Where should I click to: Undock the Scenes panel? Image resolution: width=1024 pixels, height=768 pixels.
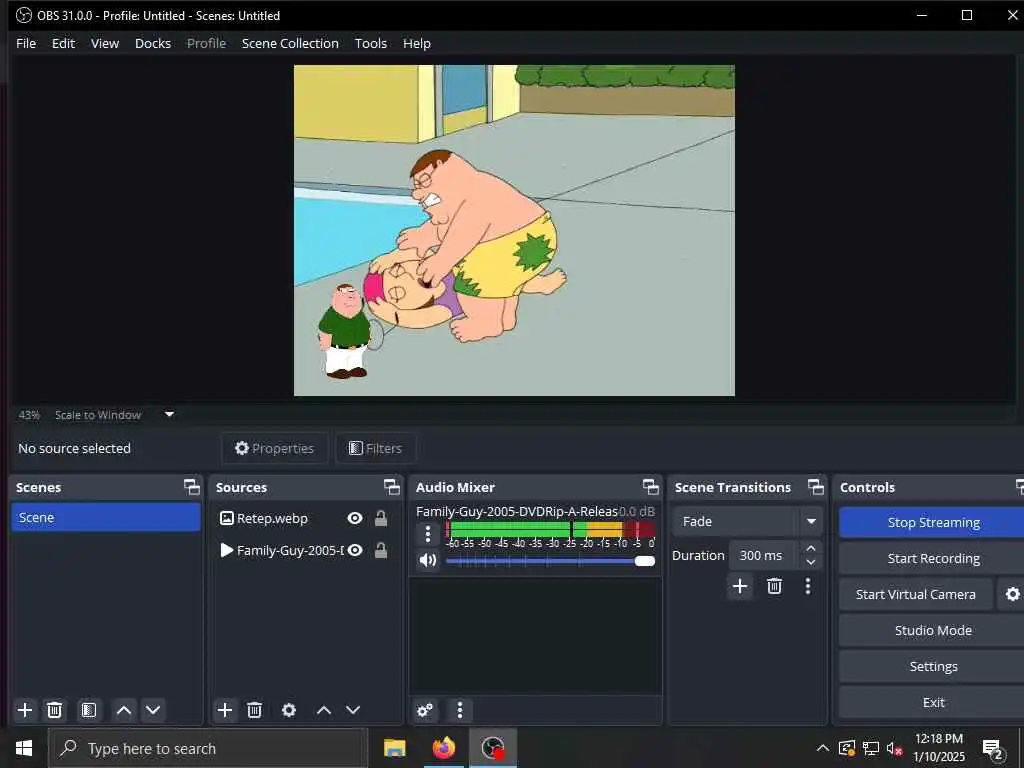pyautogui.click(x=191, y=487)
